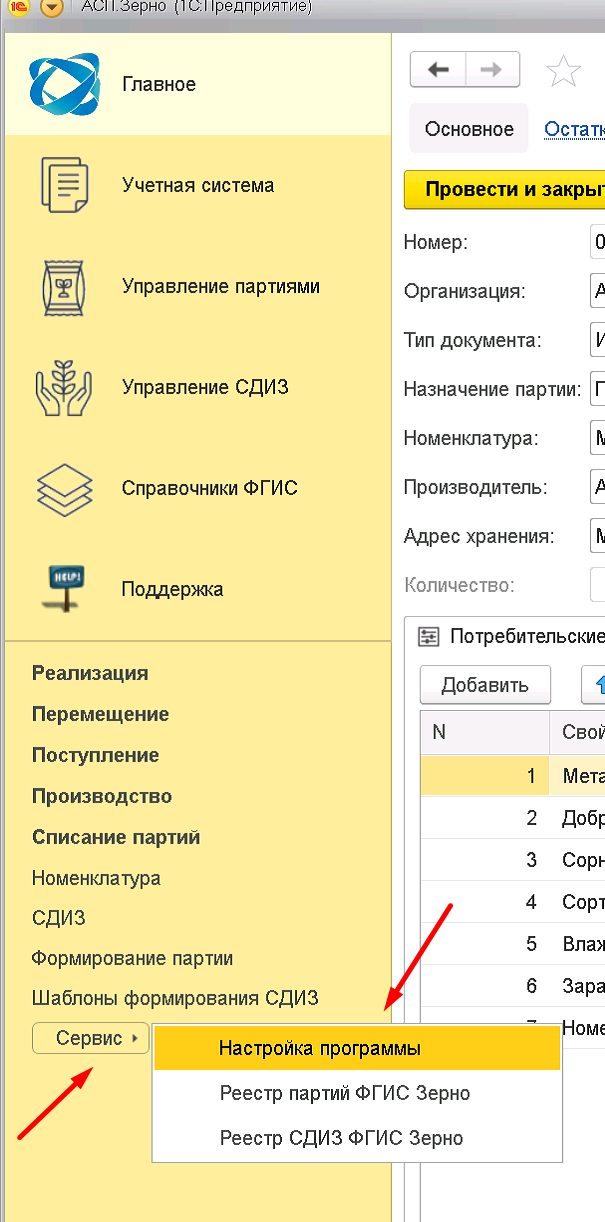Click the Номенклатура field in form
The image size is (605, 1222).
pyautogui.click(x=597, y=438)
